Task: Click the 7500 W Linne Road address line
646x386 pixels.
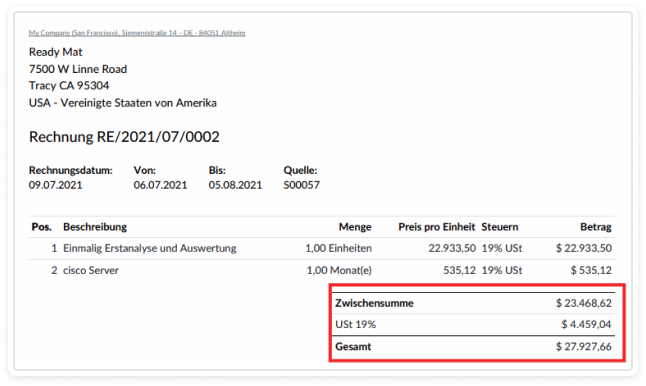Action: pyautogui.click(x=78, y=69)
